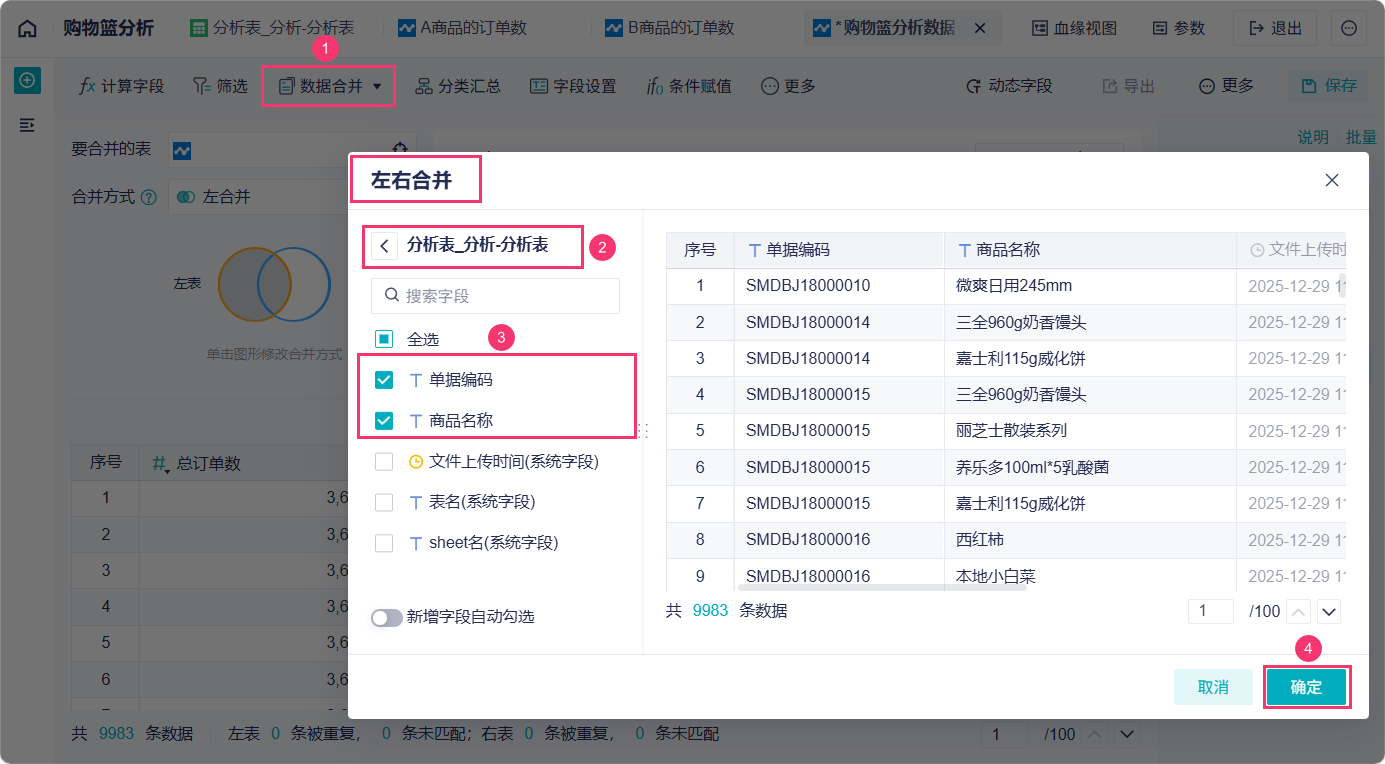
Task: Go to the home icon
Action: 28,29
